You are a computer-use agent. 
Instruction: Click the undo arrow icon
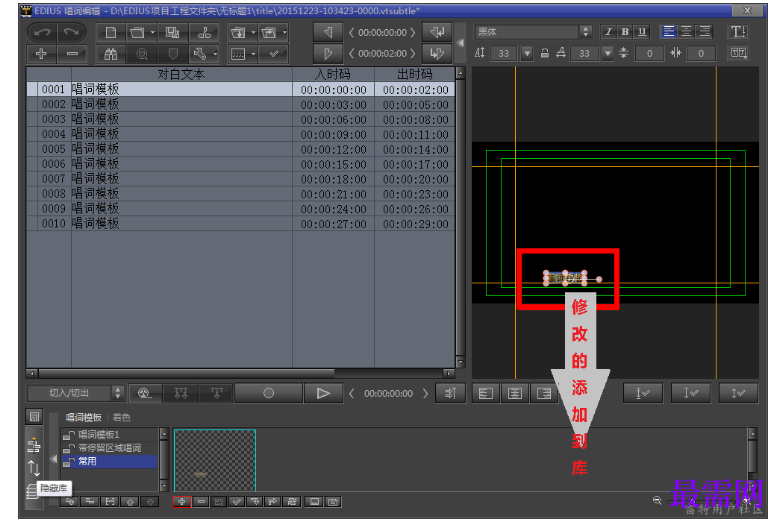point(42,32)
